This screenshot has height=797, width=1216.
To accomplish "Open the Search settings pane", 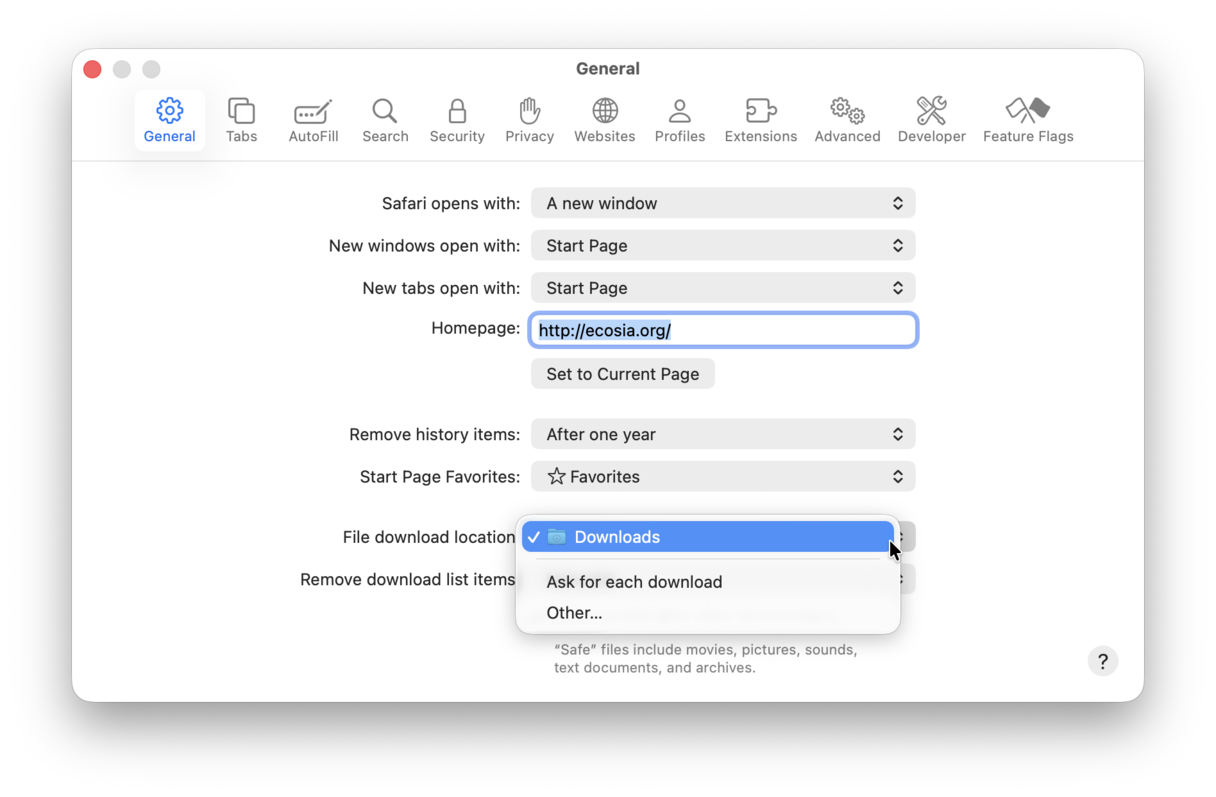I will [385, 120].
